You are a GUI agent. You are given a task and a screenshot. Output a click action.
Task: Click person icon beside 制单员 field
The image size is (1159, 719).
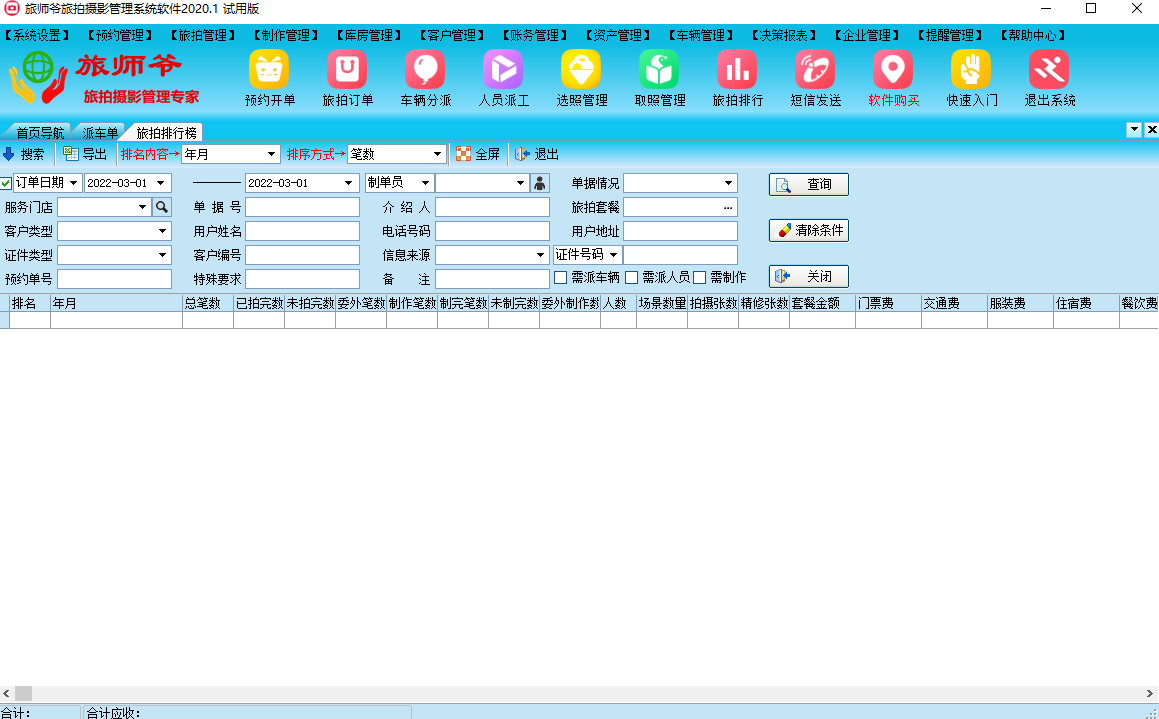(540, 183)
